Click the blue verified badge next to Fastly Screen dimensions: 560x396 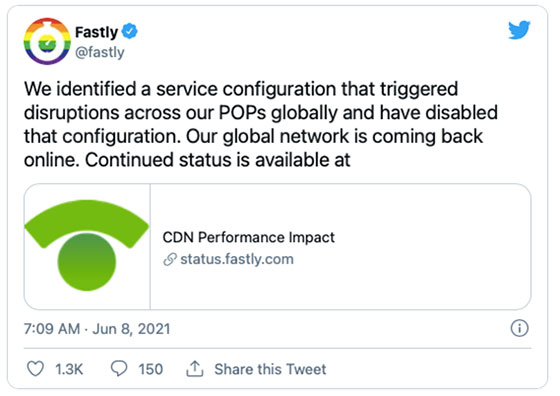[x=130, y=31]
